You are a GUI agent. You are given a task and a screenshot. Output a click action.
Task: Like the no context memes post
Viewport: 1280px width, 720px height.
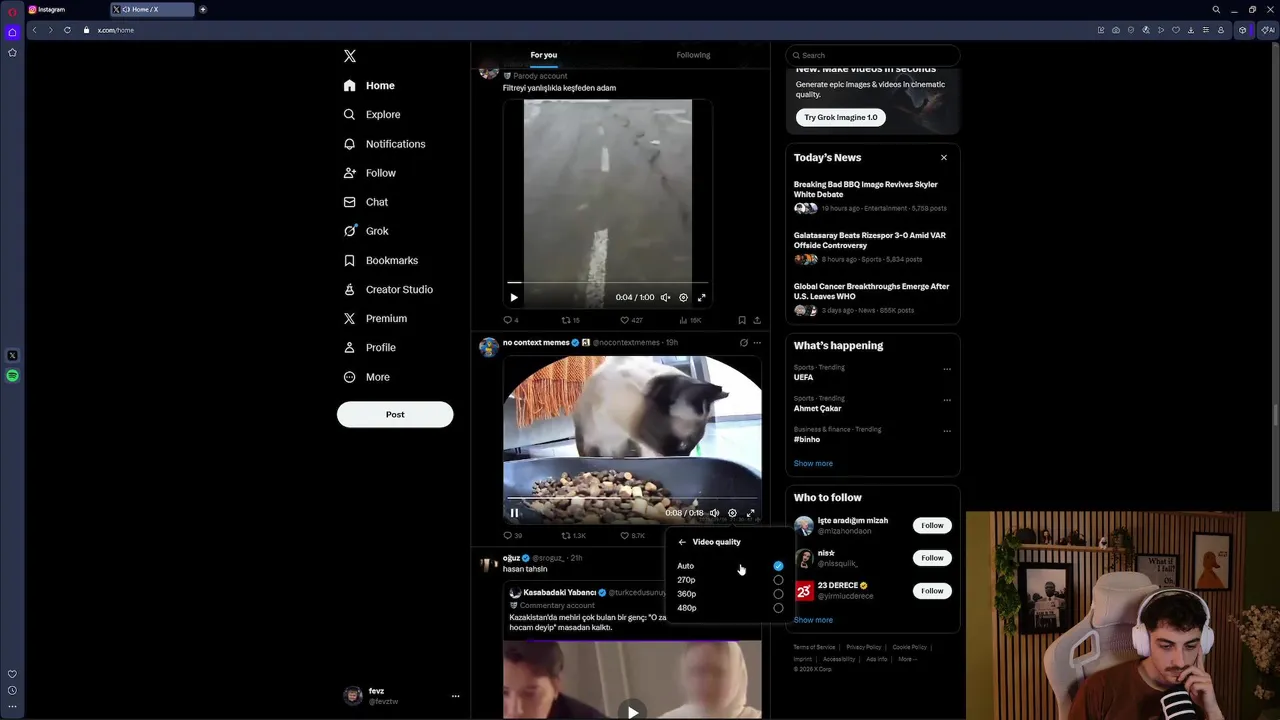click(x=632, y=536)
